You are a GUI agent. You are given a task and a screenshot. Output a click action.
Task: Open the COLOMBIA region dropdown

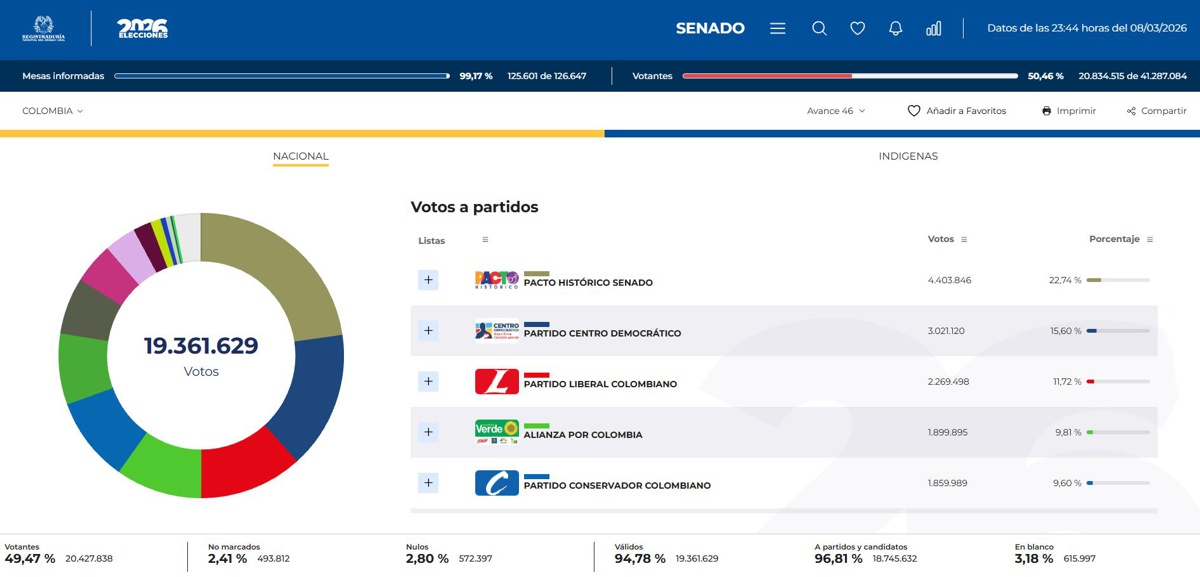pyautogui.click(x=53, y=111)
